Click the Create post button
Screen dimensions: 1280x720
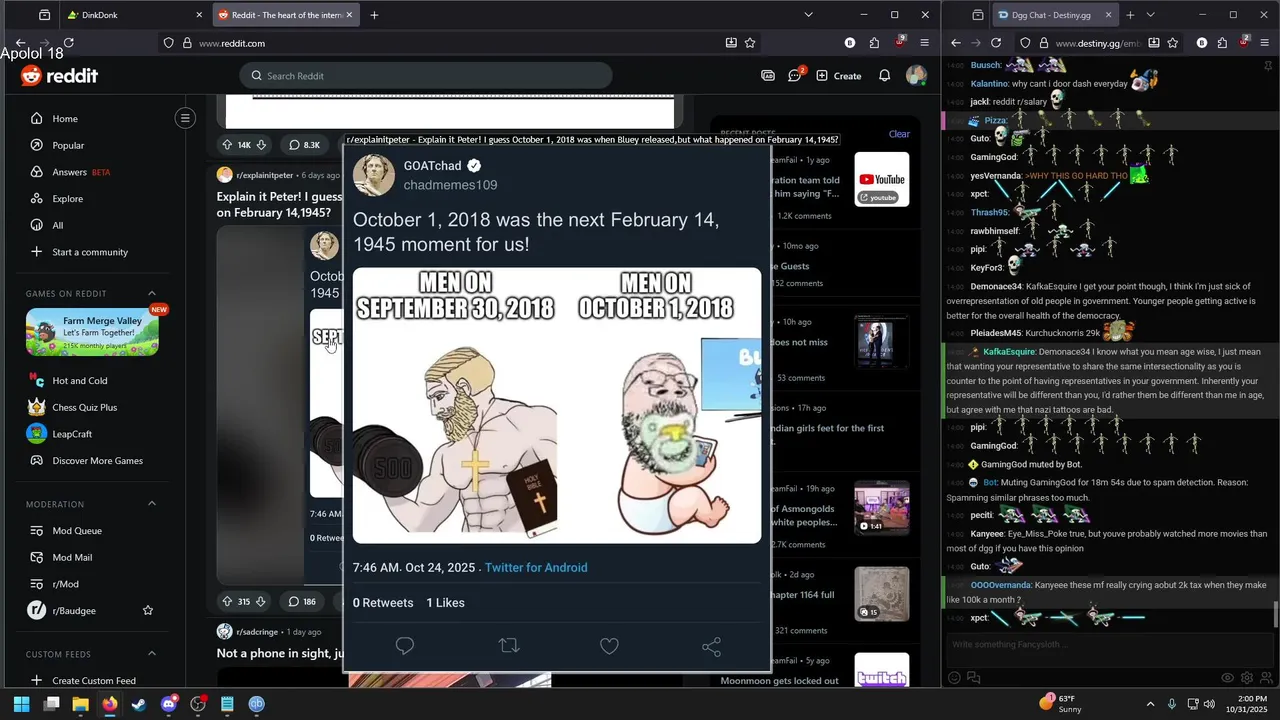[x=839, y=75]
